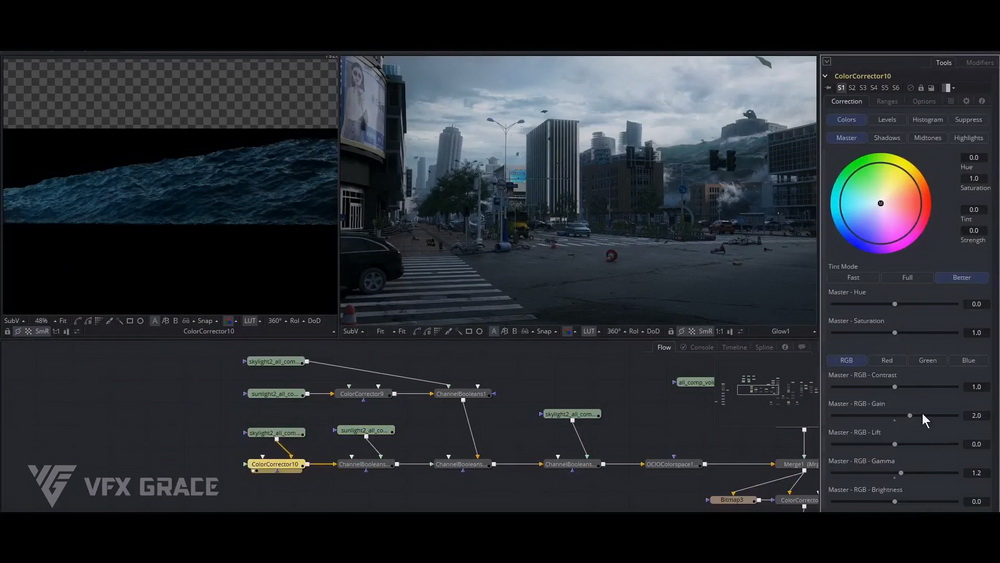Select B buffer in left viewer toolbar
This screenshot has height=563, width=1000.
point(176,321)
